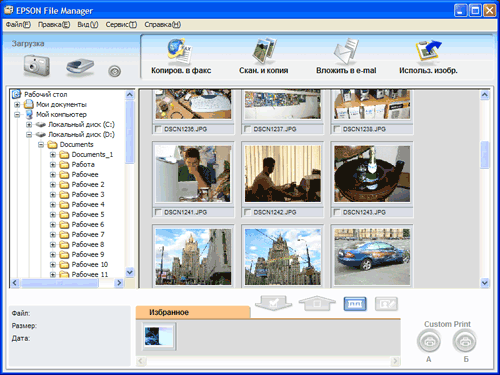The image size is (500, 375).
Task: Click favorites strip scroll-left arrow
Action: point(141,361)
